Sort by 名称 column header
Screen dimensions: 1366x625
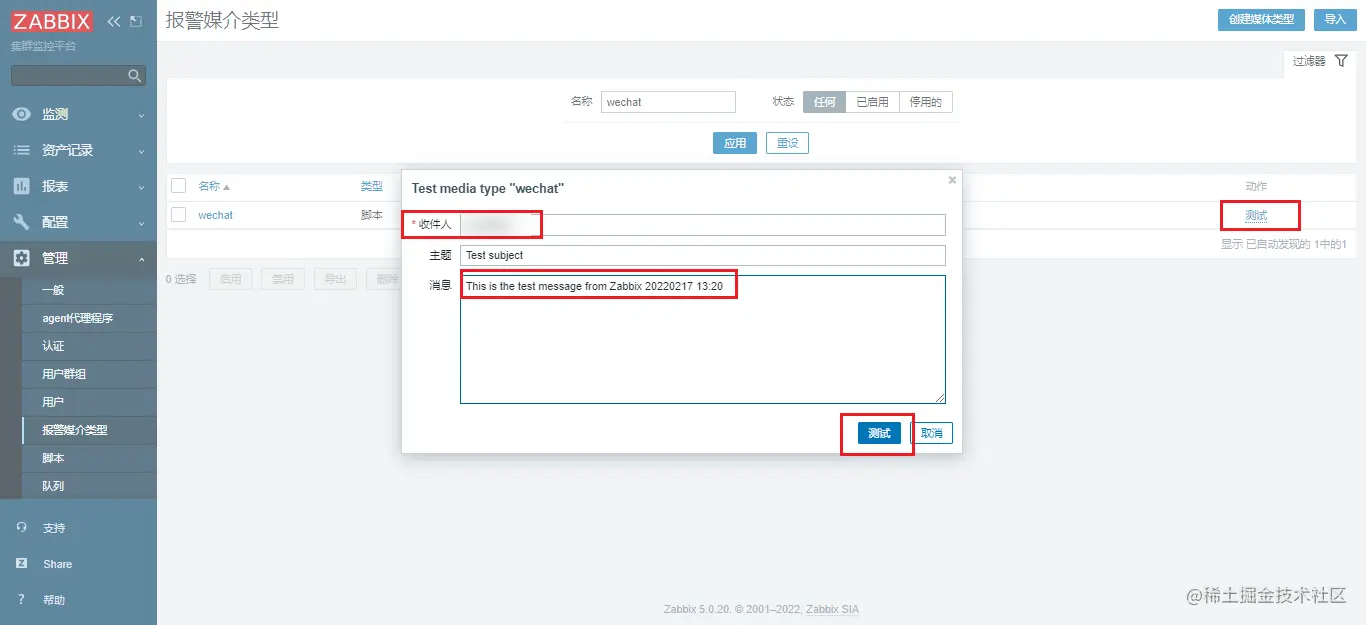coord(214,186)
